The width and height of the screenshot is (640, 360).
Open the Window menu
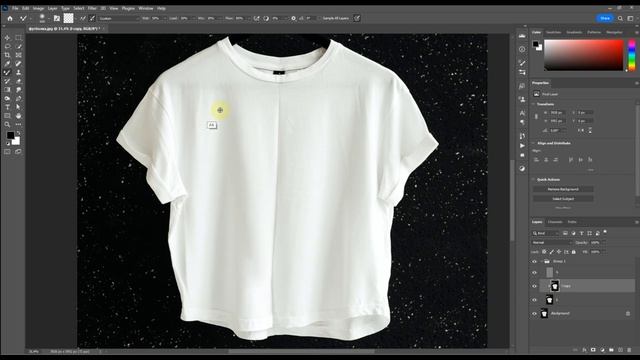pos(146,8)
